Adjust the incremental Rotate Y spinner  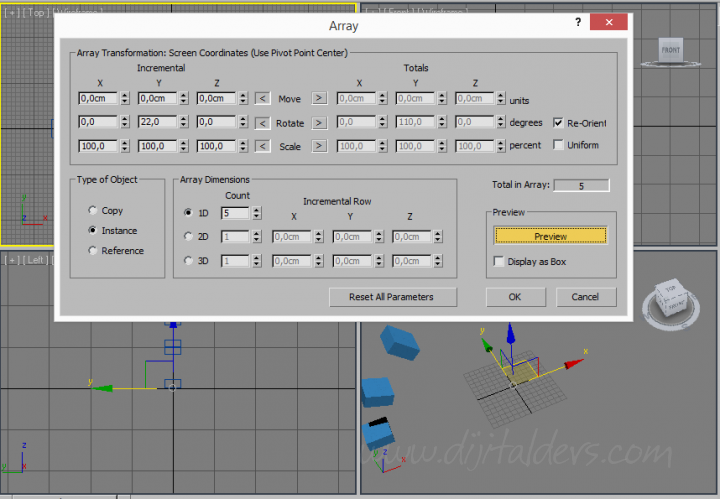coord(184,122)
